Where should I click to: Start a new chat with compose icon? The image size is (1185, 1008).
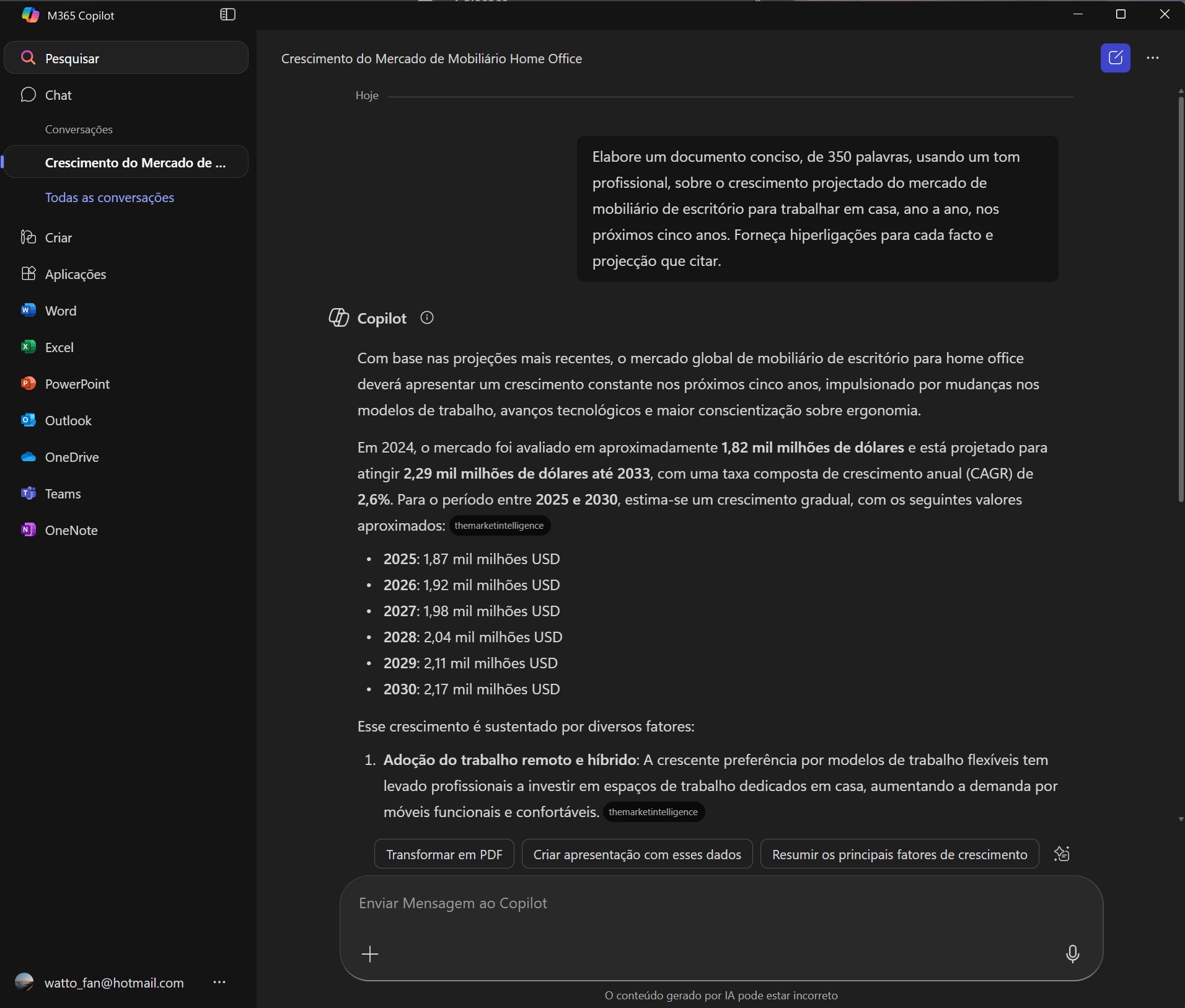(1115, 58)
